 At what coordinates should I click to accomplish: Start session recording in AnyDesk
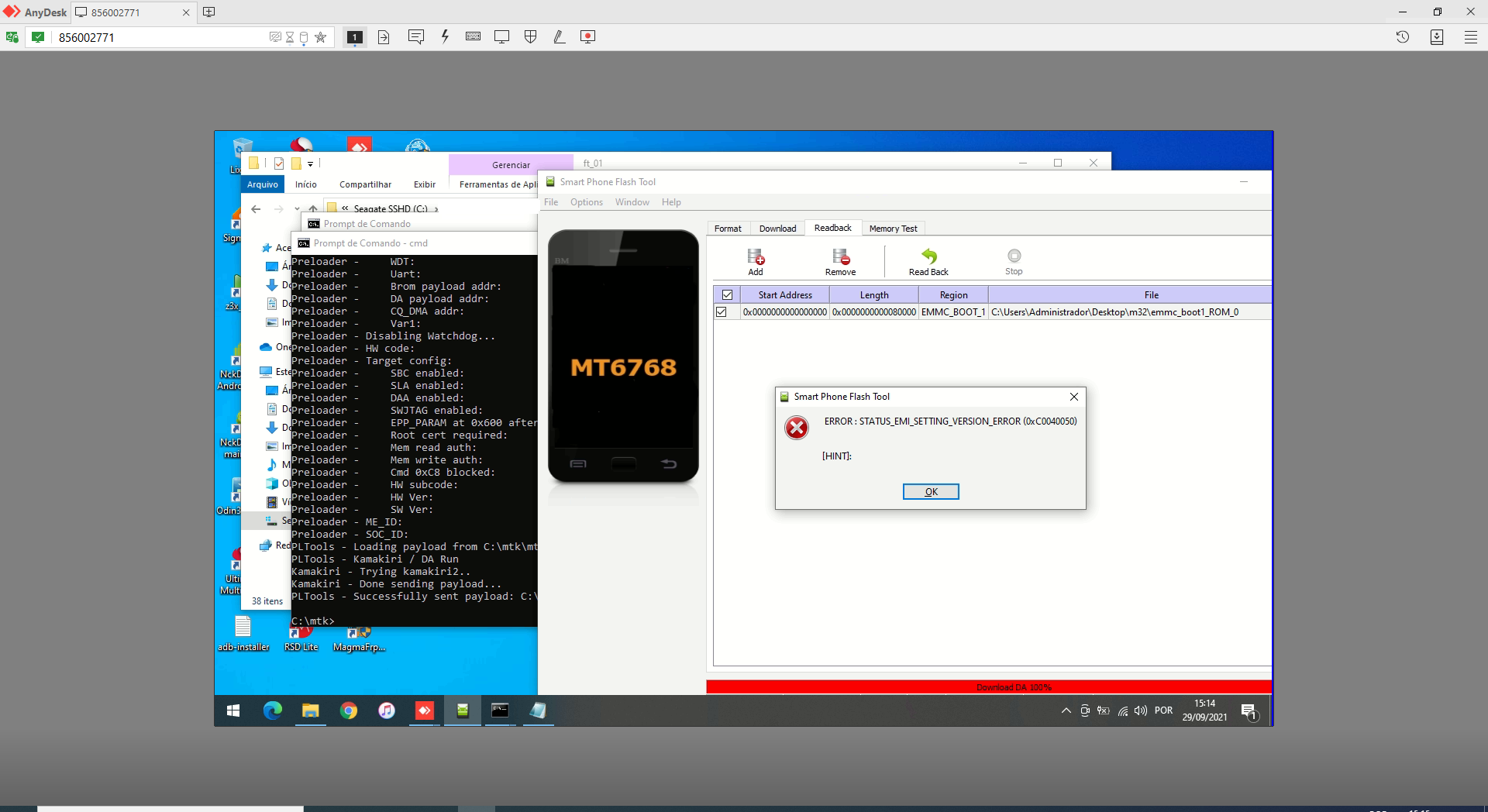point(587,36)
